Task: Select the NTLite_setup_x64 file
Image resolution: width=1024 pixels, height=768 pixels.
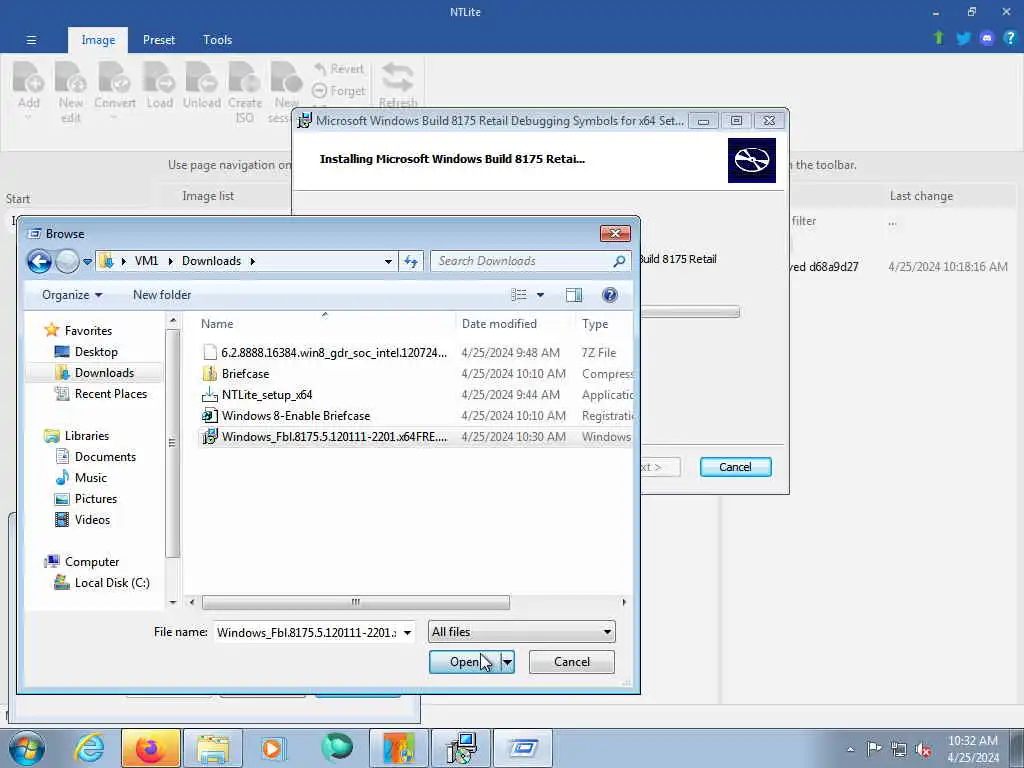Action: click(x=266, y=394)
